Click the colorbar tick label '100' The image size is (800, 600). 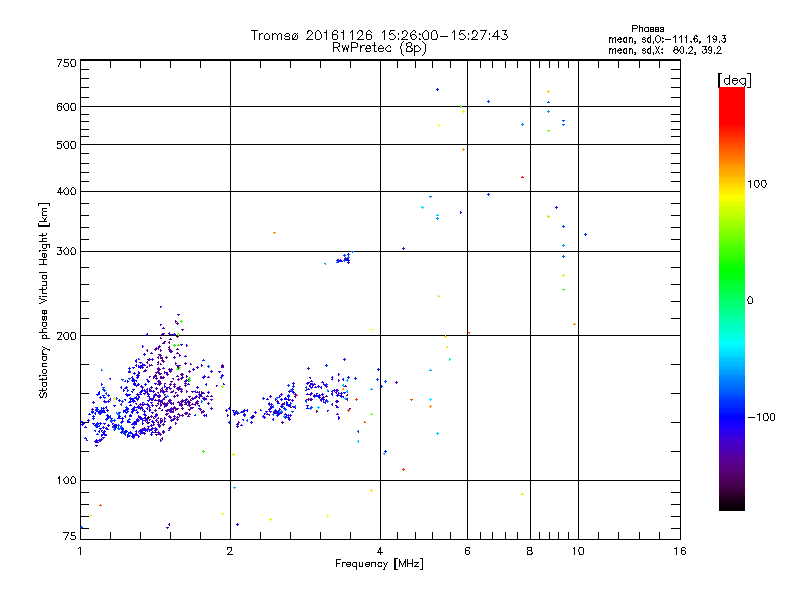pos(757,184)
